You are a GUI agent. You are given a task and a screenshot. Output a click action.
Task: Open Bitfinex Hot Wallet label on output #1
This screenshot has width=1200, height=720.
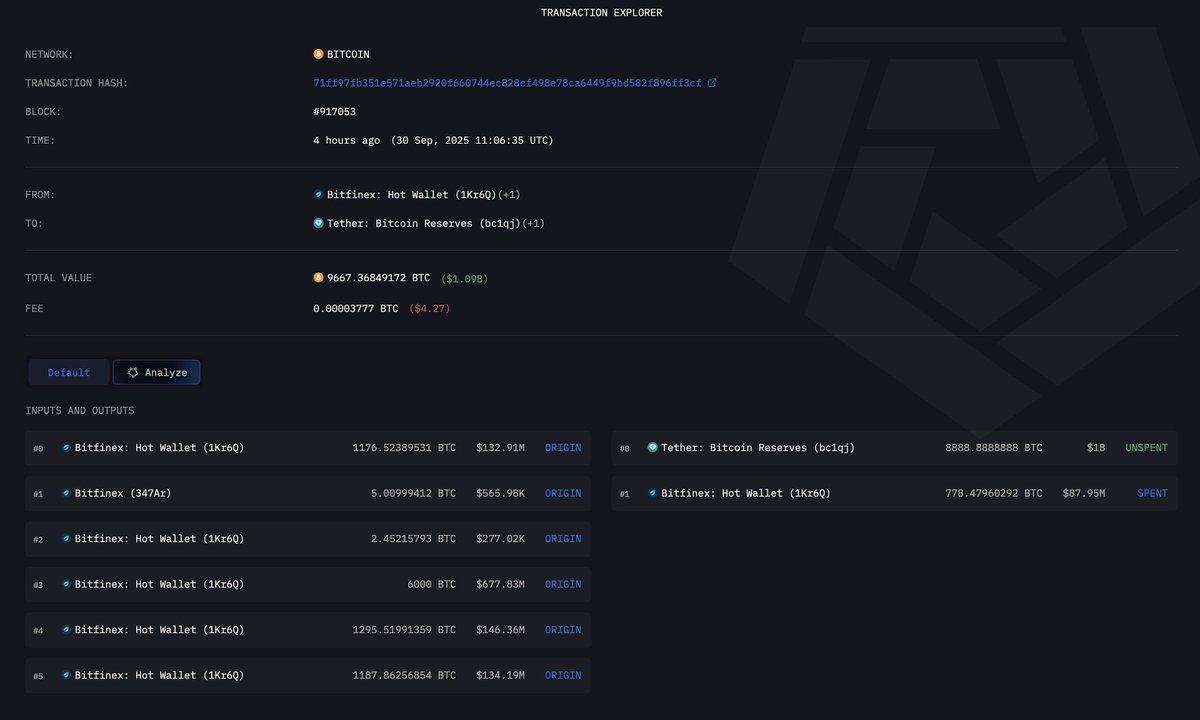[x=746, y=493]
